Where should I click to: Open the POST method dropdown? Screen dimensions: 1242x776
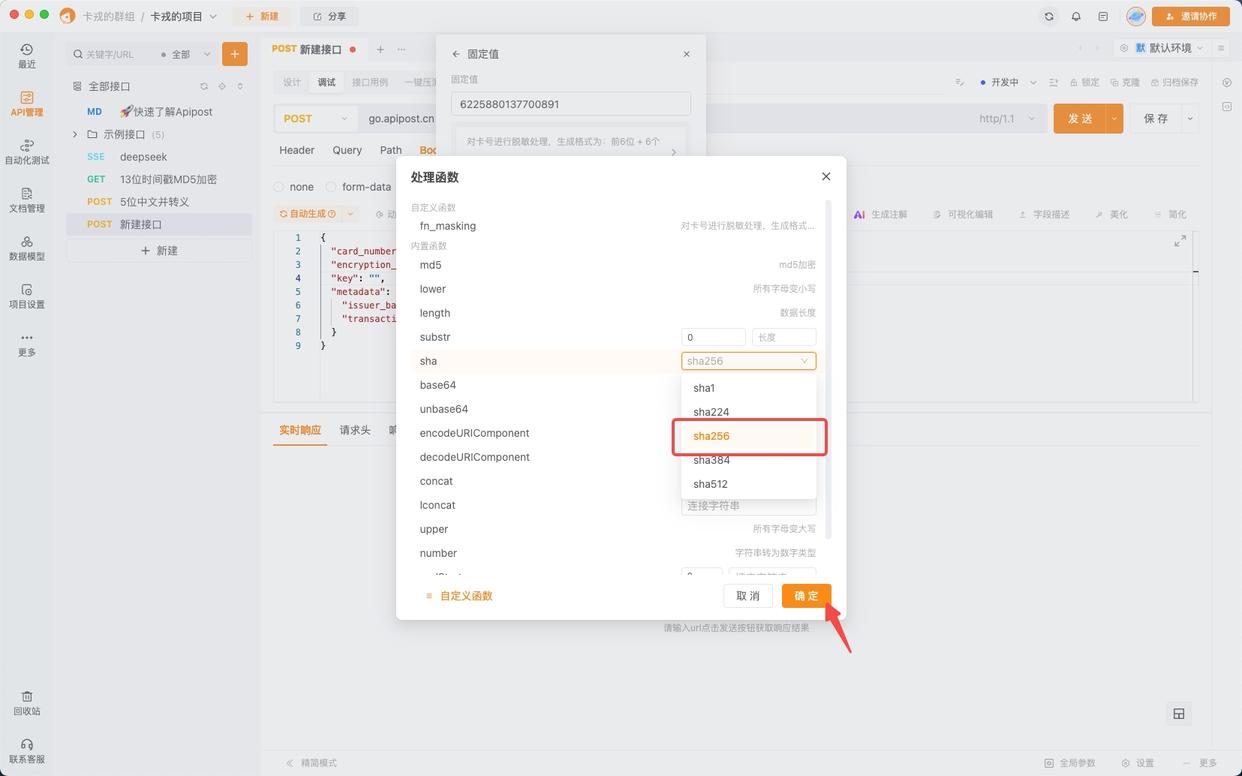tap(315, 118)
